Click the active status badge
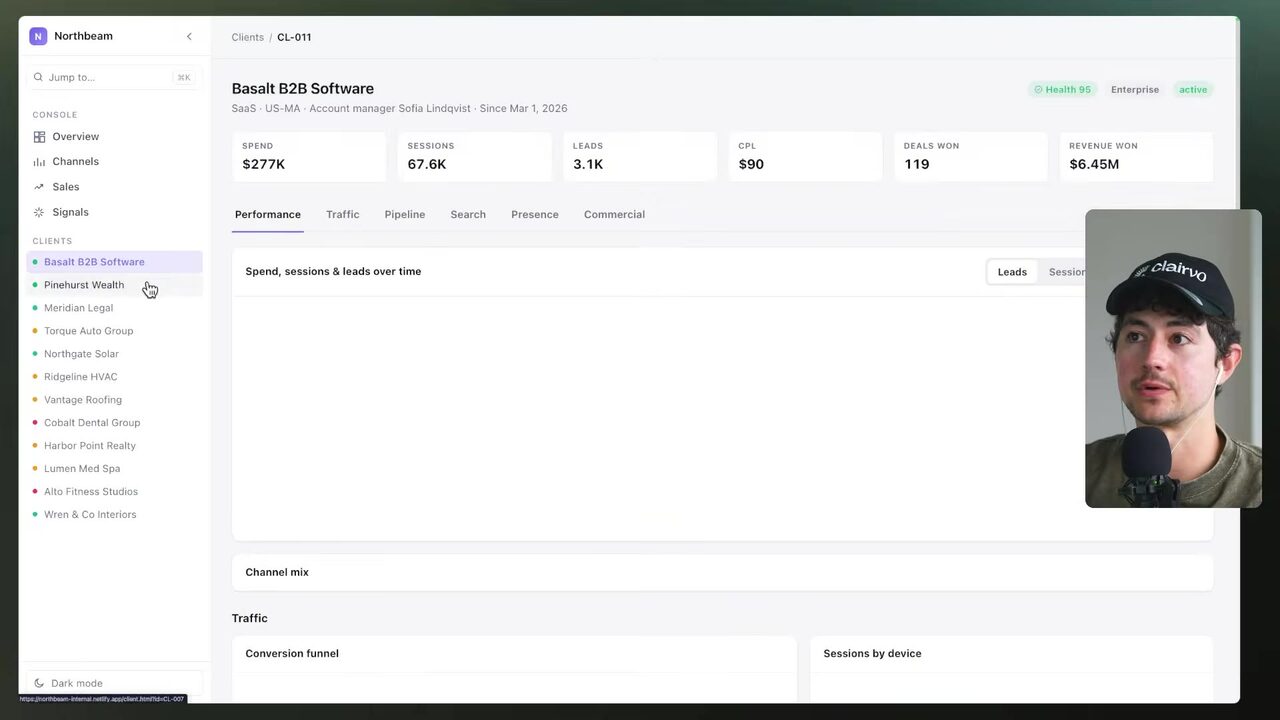Screen dimensions: 1280x720 pyautogui.click(x=1193, y=90)
